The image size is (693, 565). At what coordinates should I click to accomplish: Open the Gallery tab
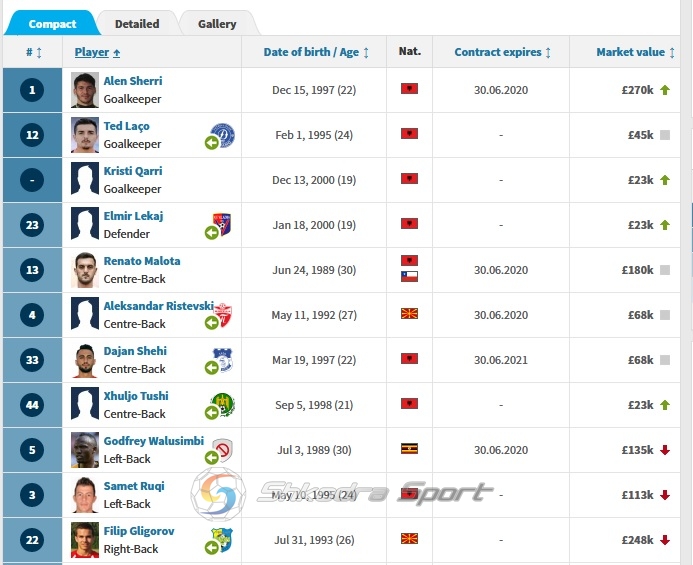click(x=217, y=24)
